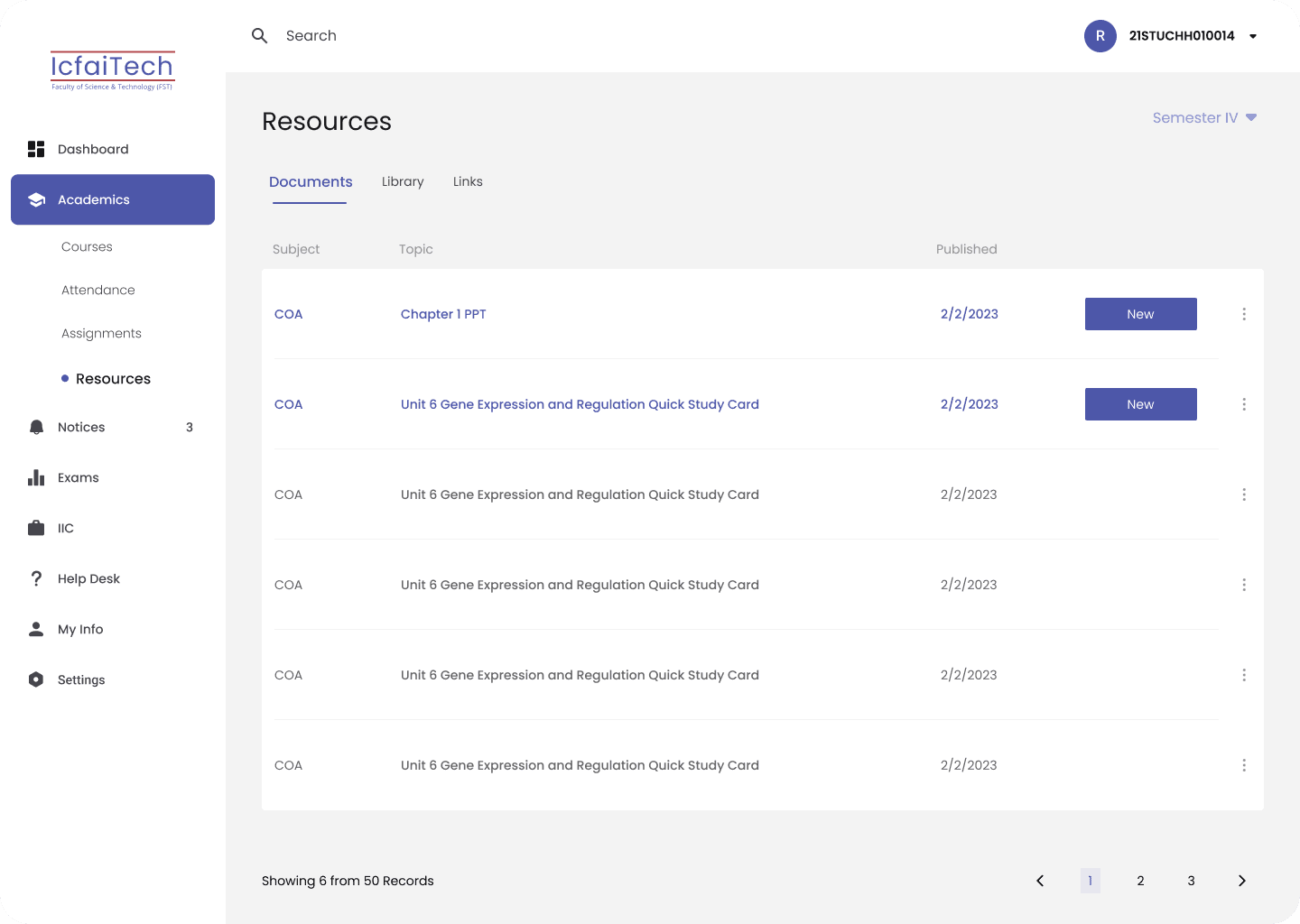Click the New button for Chapter 1 PPT

point(1141,314)
